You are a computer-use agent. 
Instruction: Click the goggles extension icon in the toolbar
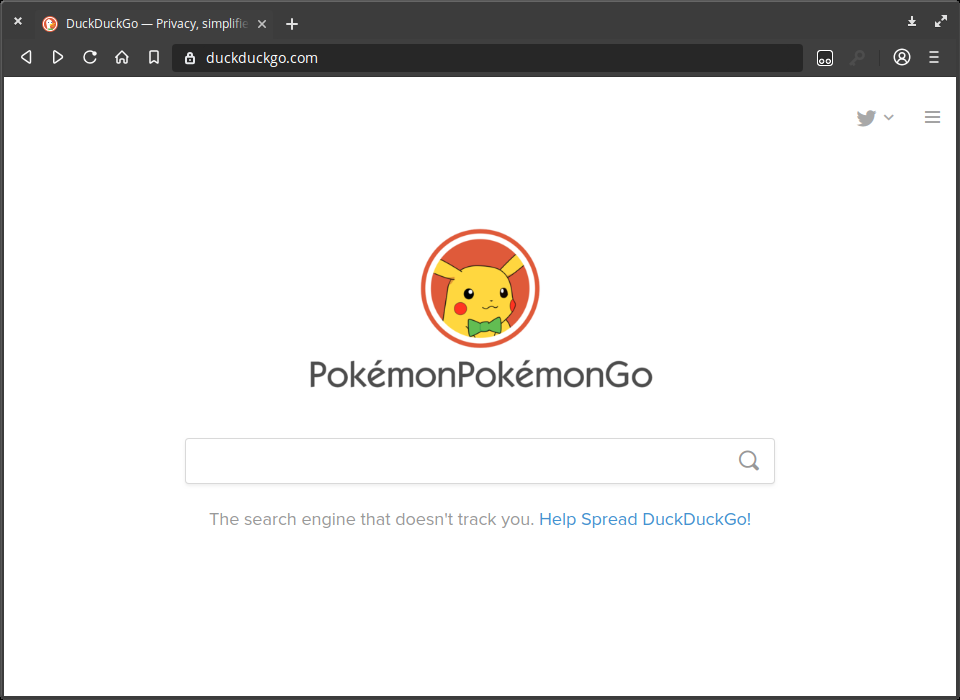pyautogui.click(x=824, y=57)
